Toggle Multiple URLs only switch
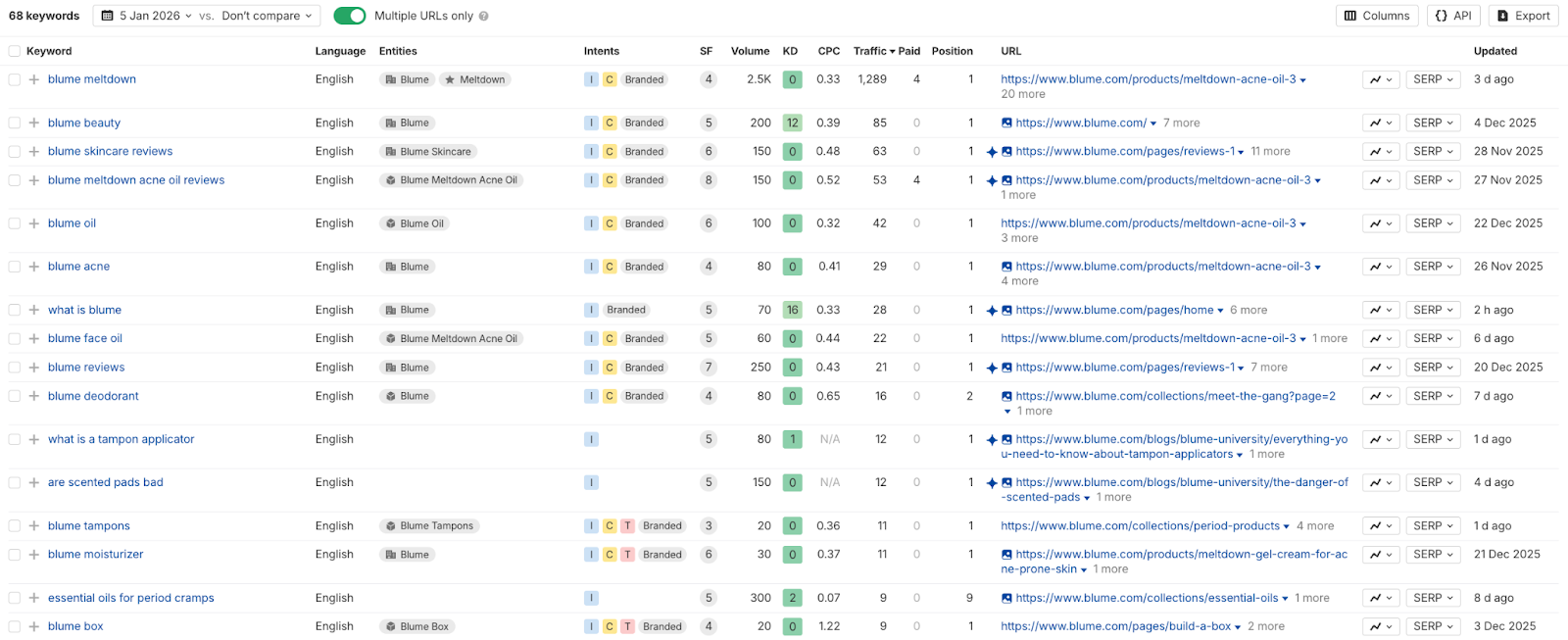Viewport: 1568px width, 640px height. pyautogui.click(x=350, y=16)
